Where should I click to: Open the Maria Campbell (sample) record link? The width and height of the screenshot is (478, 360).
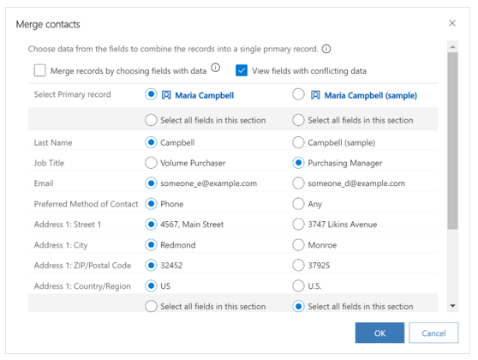[x=371, y=96]
